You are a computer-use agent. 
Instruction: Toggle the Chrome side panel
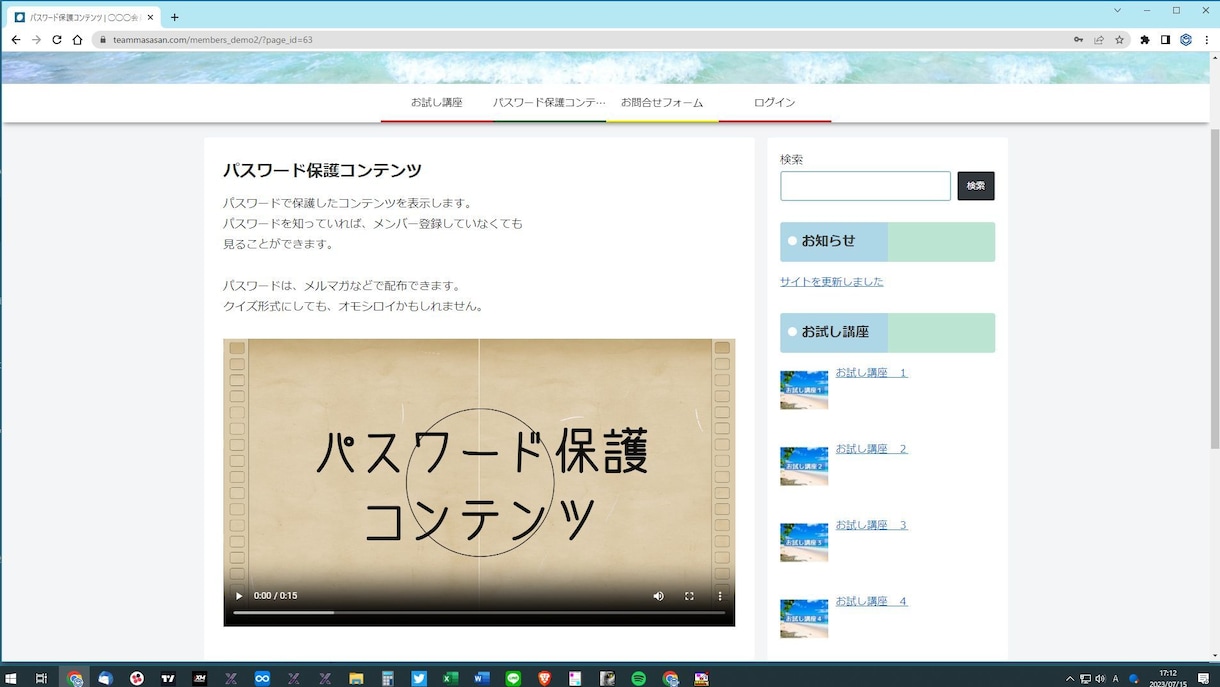point(1165,40)
